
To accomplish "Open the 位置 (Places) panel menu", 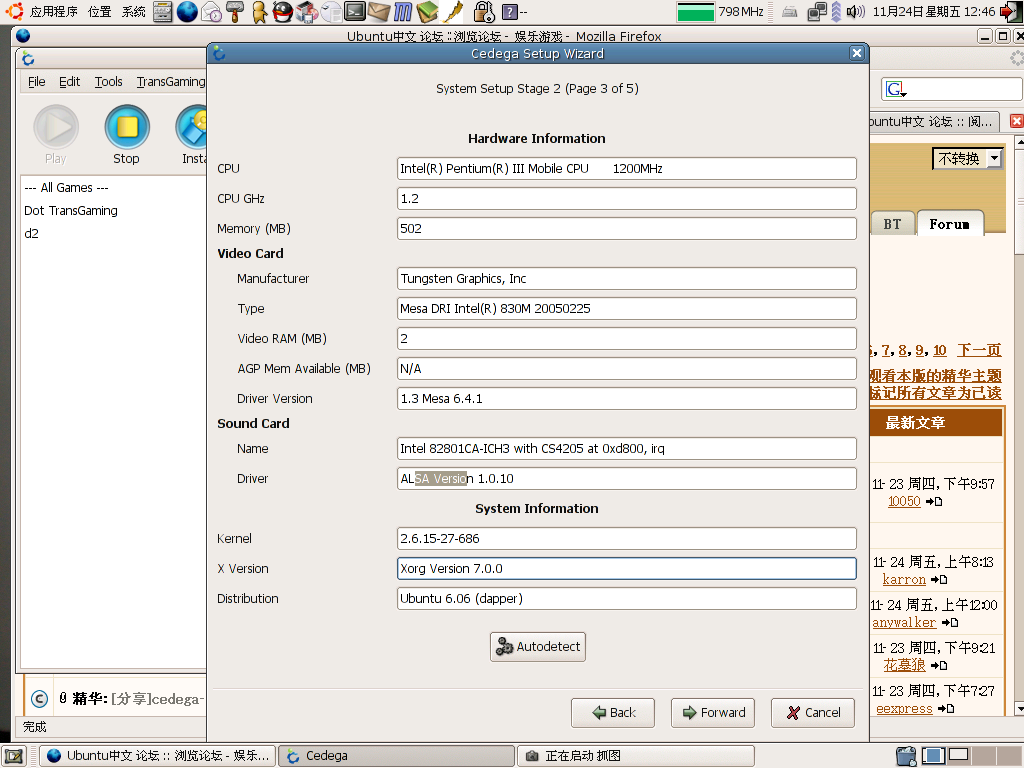I will point(99,11).
